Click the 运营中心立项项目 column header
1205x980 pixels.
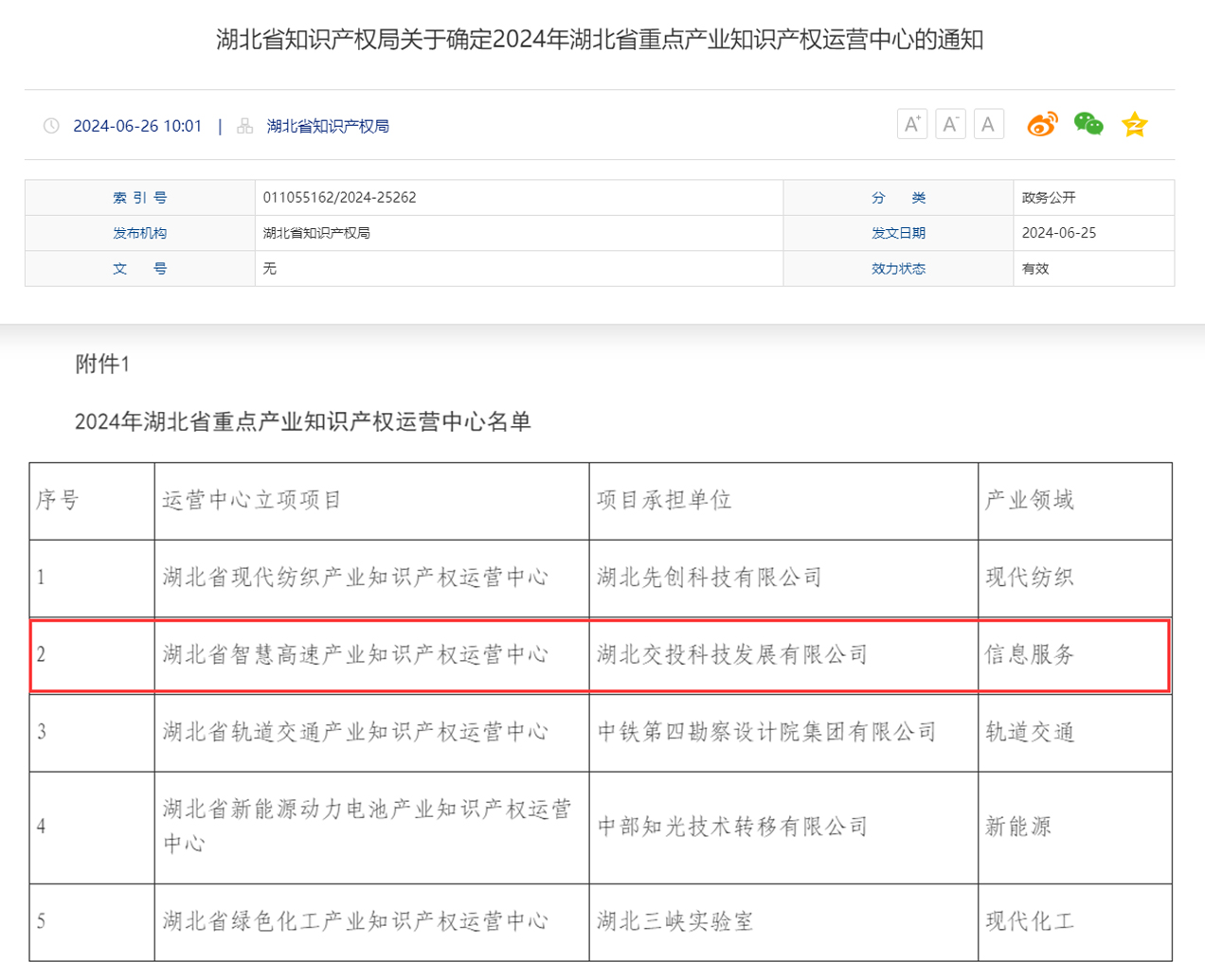pyautogui.click(x=251, y=500)
